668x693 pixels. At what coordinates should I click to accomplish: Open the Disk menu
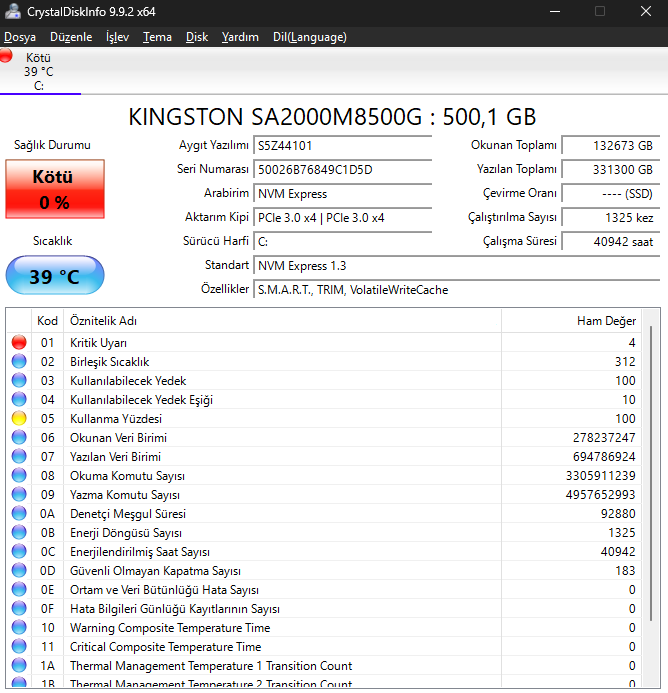tap(197, 37)
